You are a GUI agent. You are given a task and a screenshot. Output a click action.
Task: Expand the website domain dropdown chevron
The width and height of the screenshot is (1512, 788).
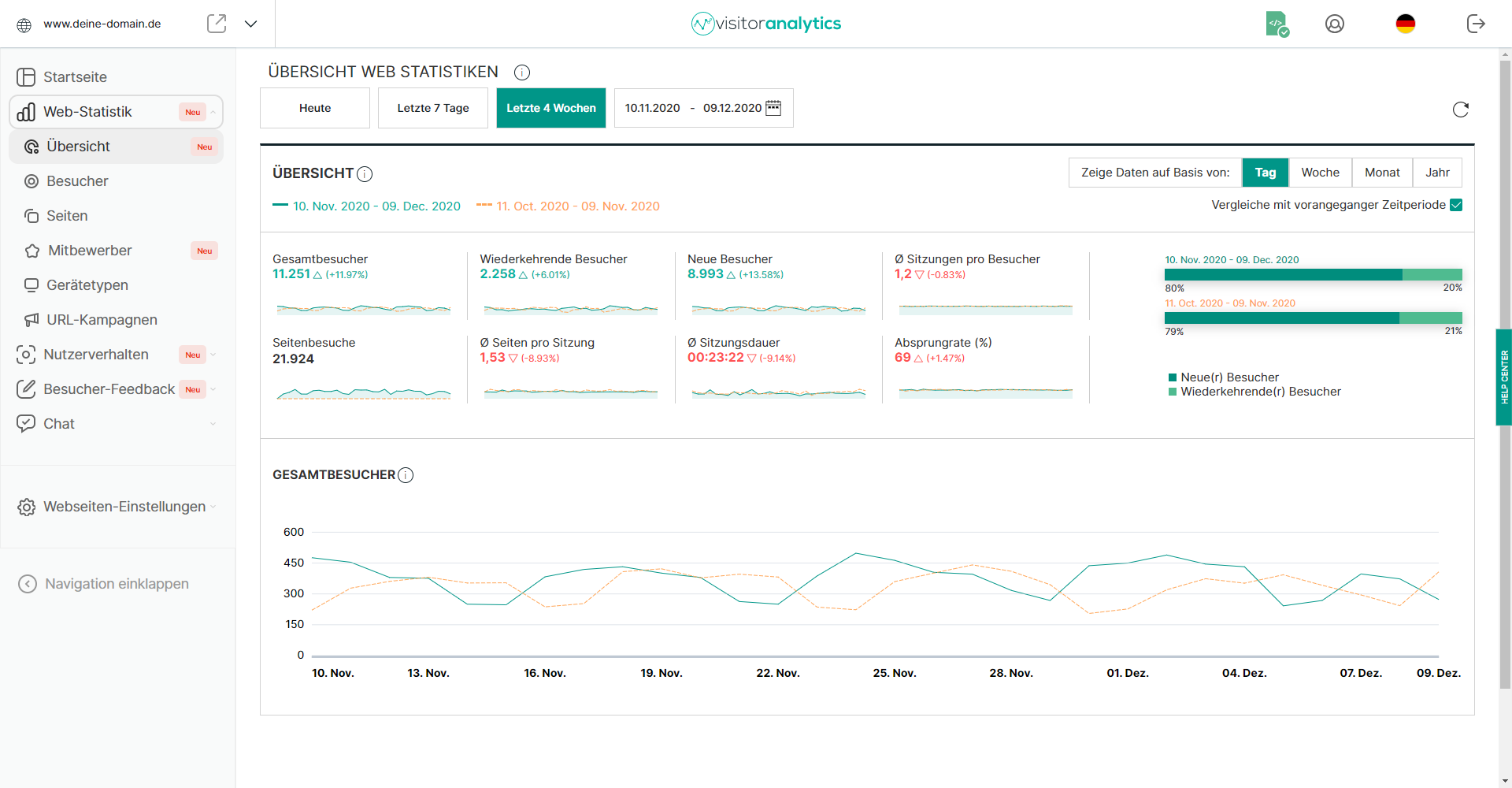(250, 24)
